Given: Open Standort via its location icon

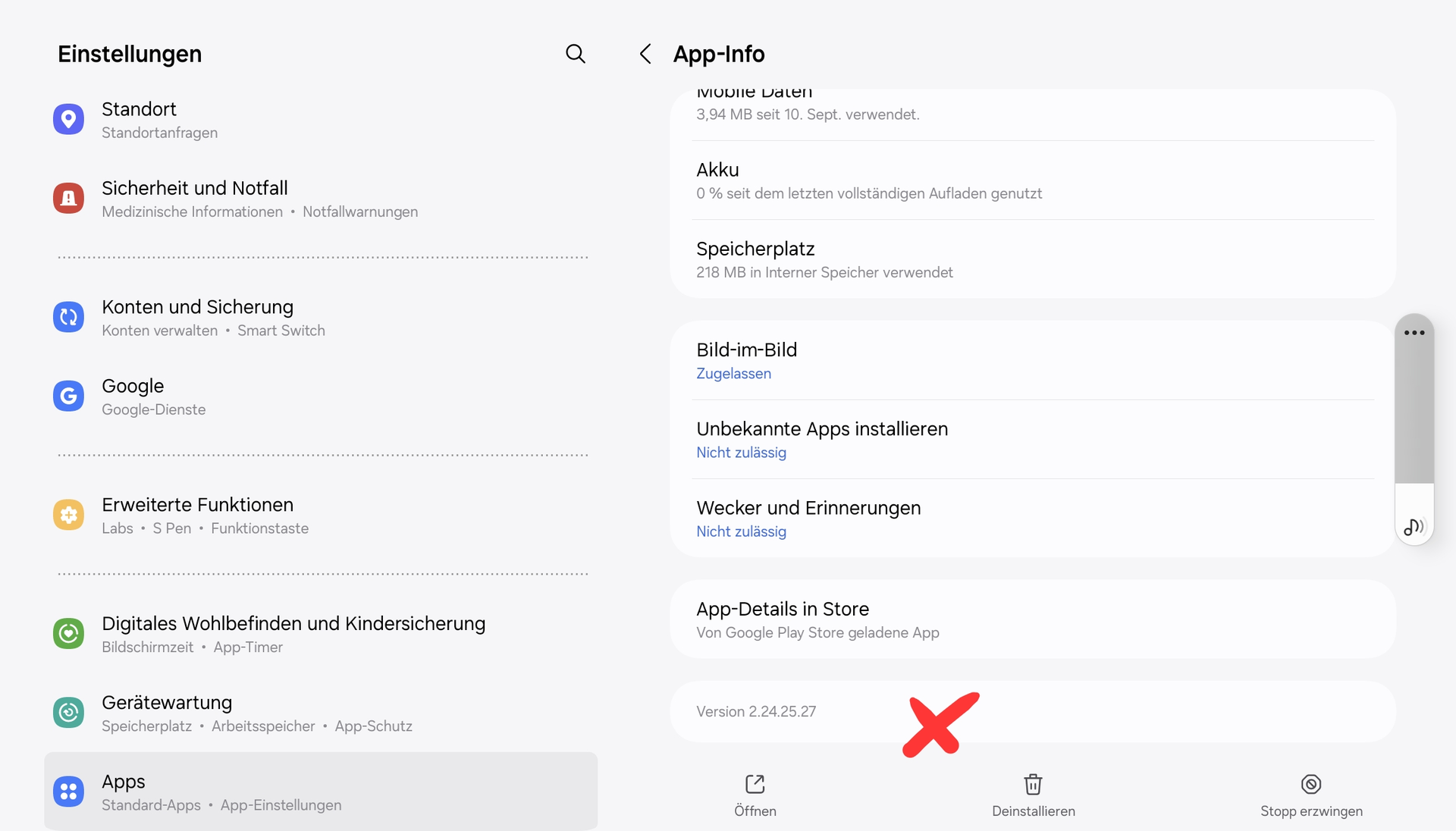Looking at the screenshot, I should point(68,119).
